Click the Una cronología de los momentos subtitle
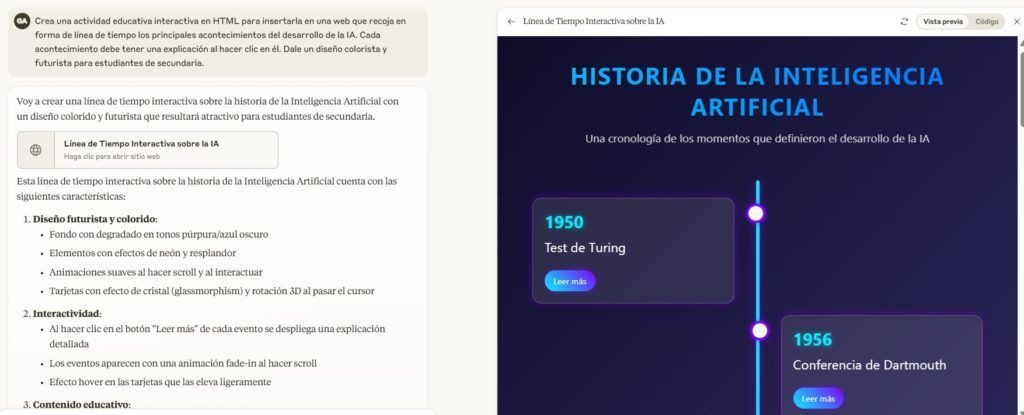The width and height of the screenshot is (1024, 415). click(x=757, y=139)
